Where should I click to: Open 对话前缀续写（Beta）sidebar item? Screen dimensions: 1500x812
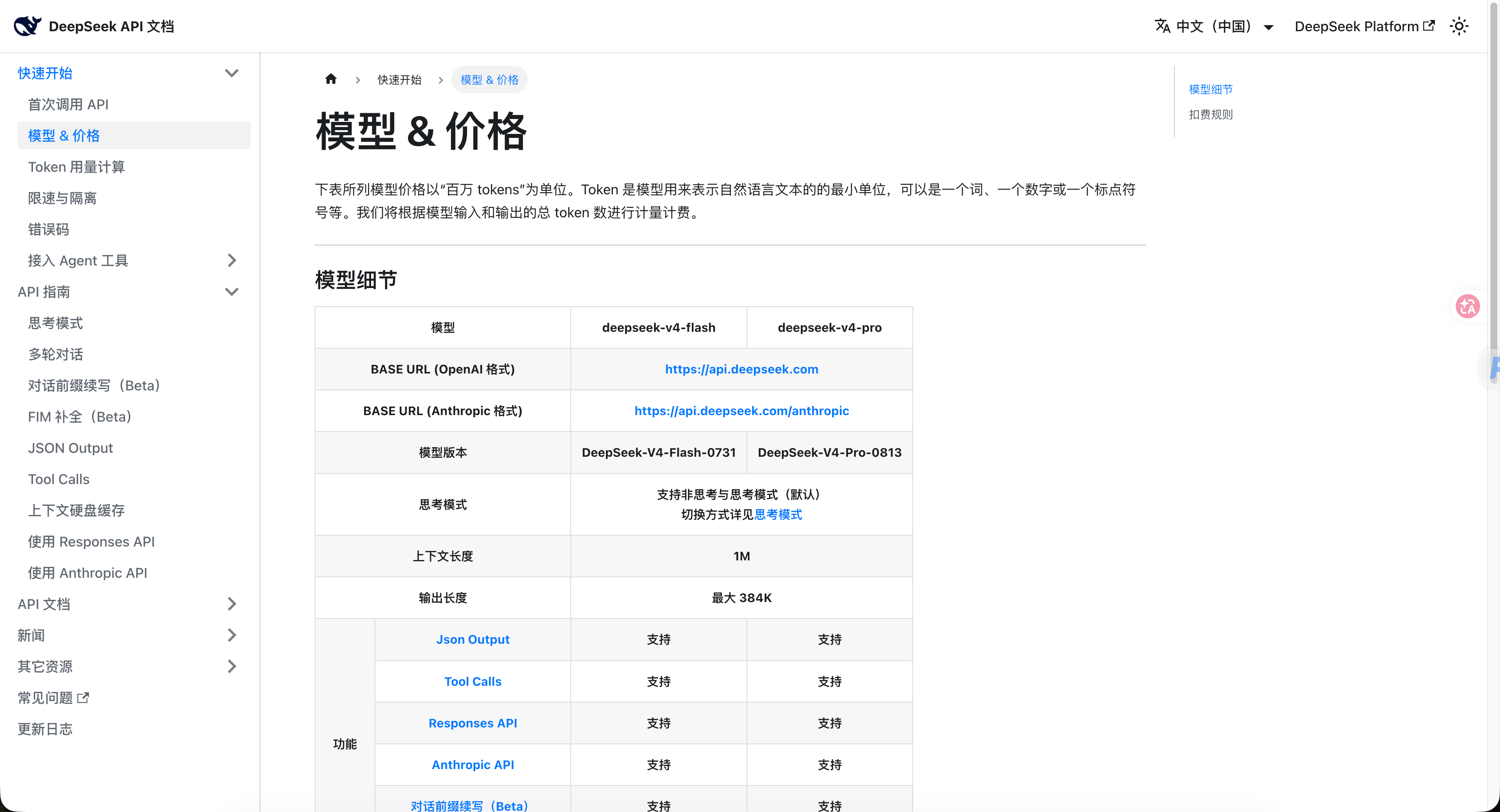coord(94,385)
